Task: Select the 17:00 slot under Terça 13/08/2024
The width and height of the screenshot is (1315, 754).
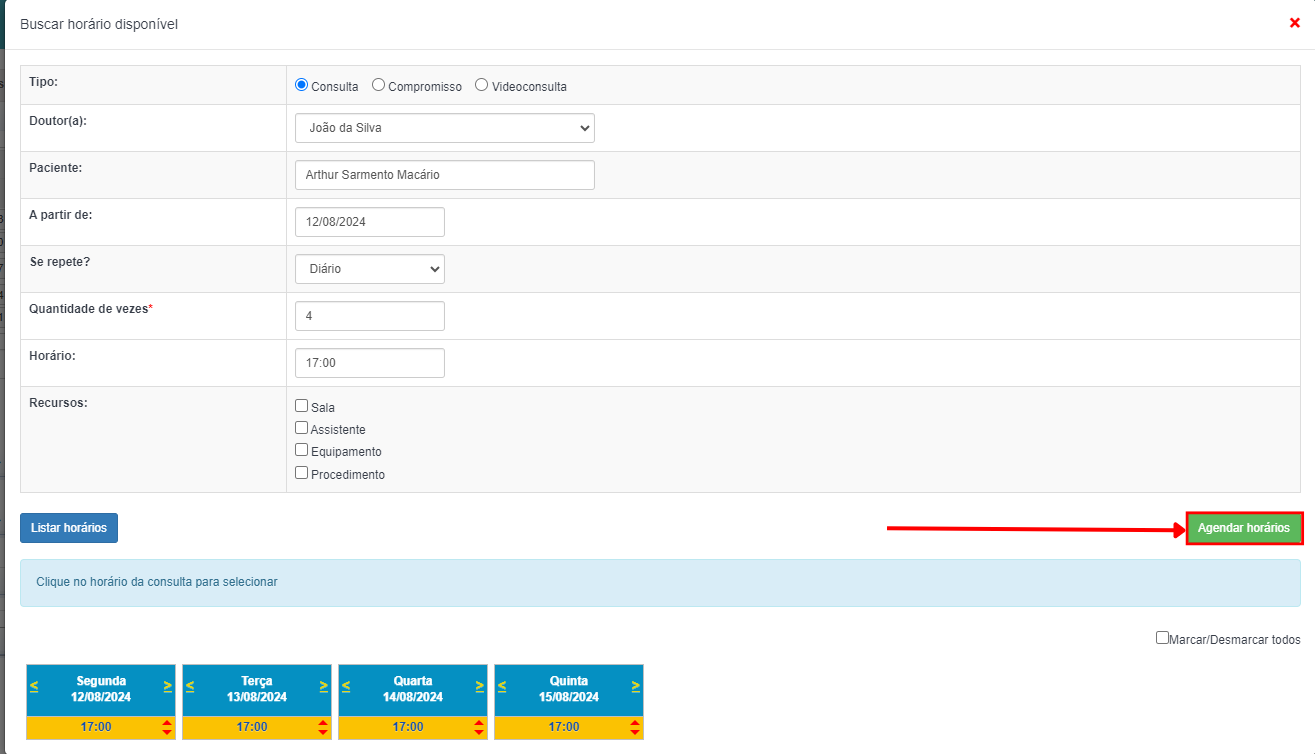Action: click(x=252, y=727)
